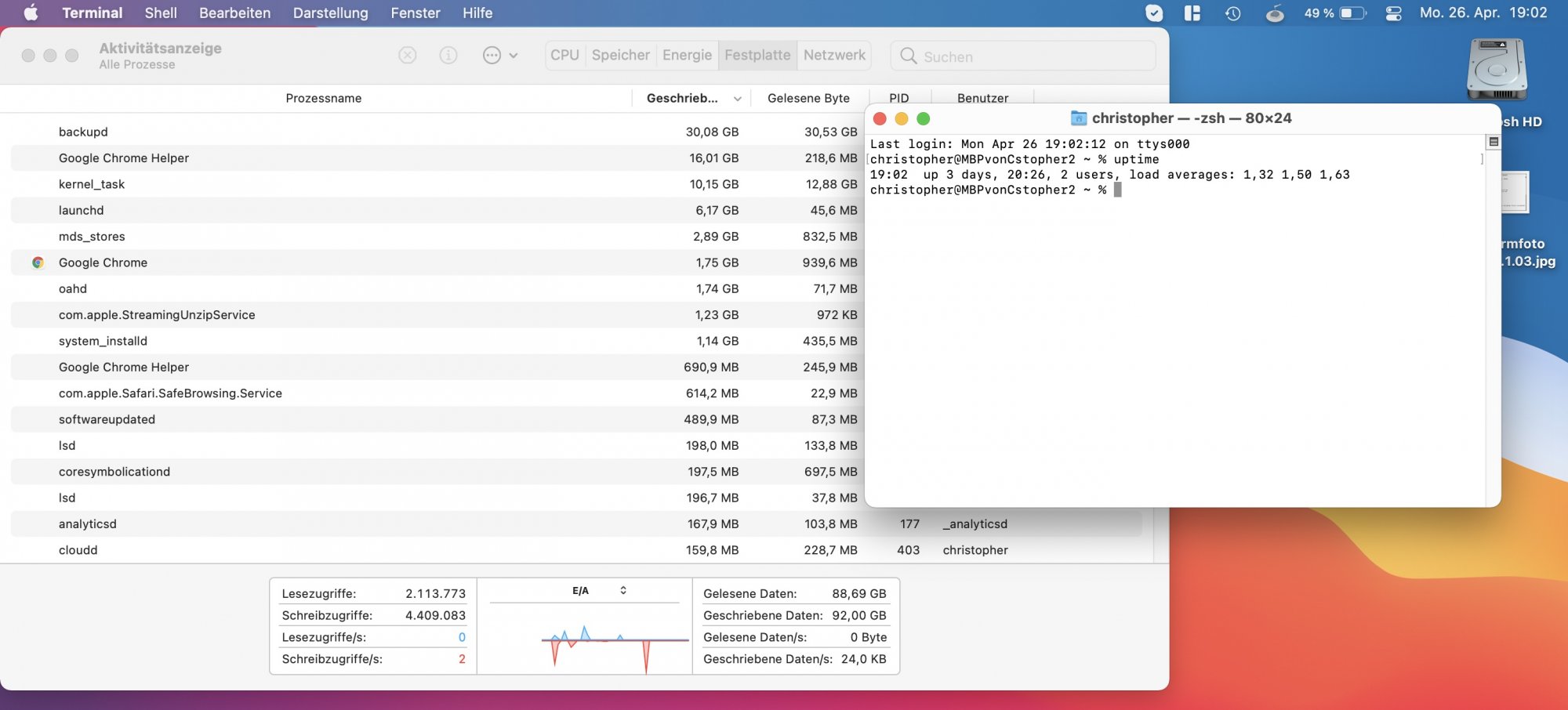Select the launchd process row
The width and height of the screenshot is (1568, 710).
(x=437, y=210)
